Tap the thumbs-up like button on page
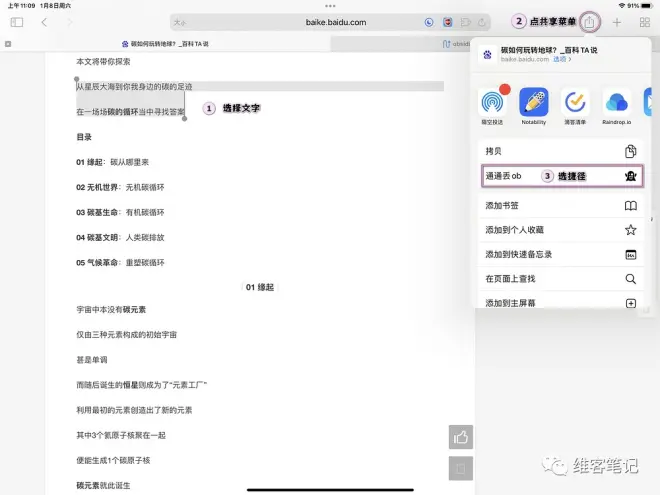660x495 pixels. tap(461, 437)
